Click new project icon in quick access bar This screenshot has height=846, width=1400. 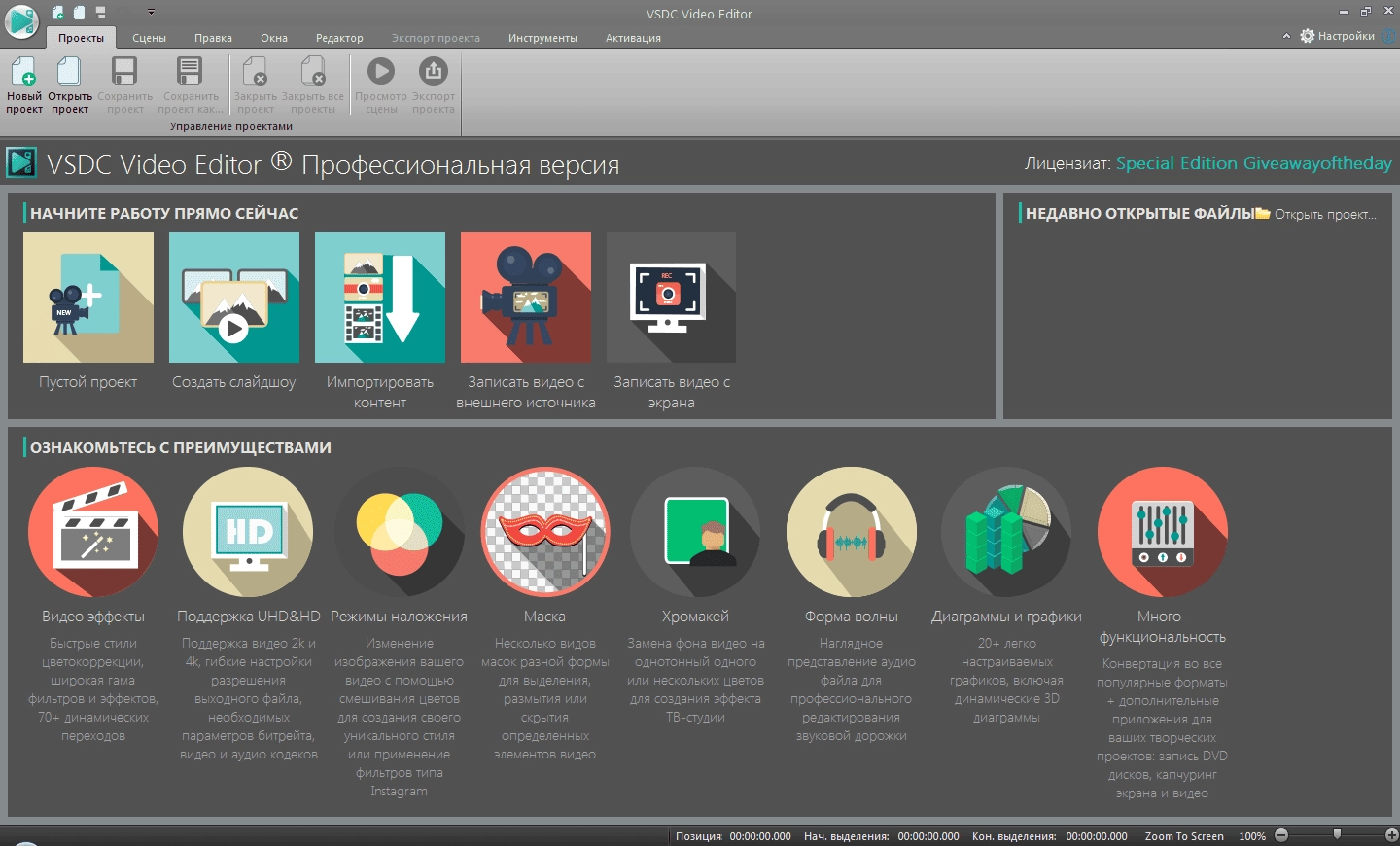coord(57,13)
